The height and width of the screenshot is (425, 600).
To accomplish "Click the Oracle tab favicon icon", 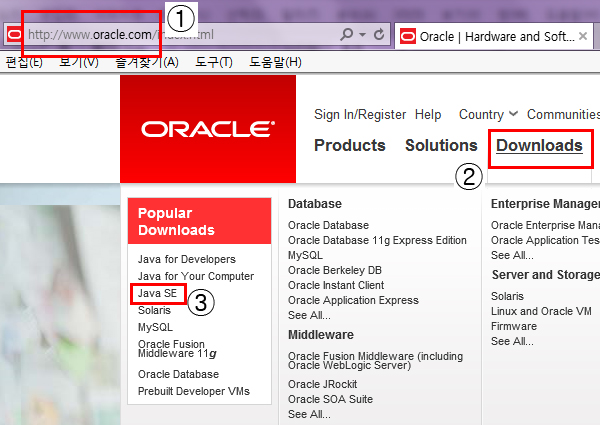I will (x=408, y=36).
